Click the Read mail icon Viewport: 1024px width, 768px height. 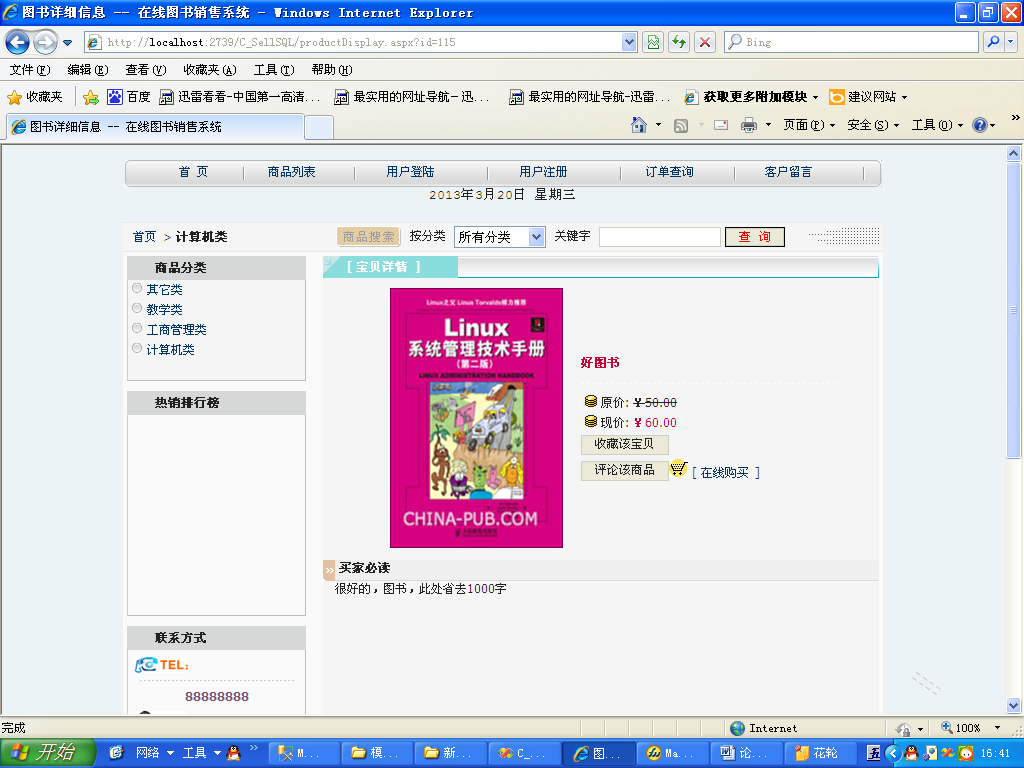(x=721, y=125)
